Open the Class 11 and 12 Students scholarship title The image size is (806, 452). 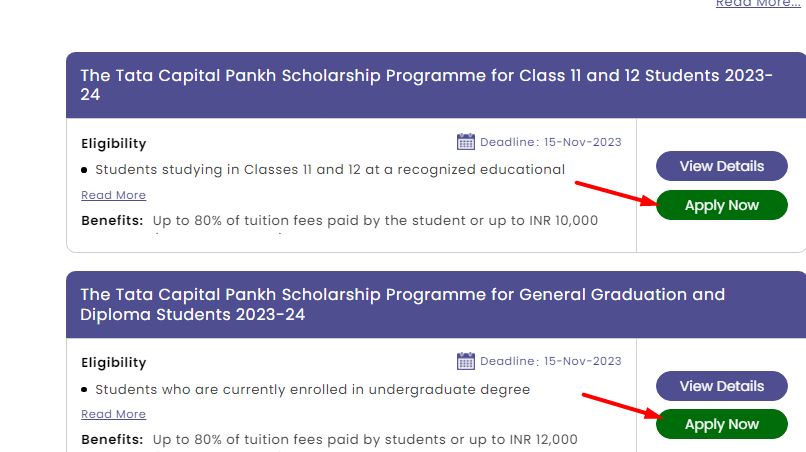coord(426,85)
